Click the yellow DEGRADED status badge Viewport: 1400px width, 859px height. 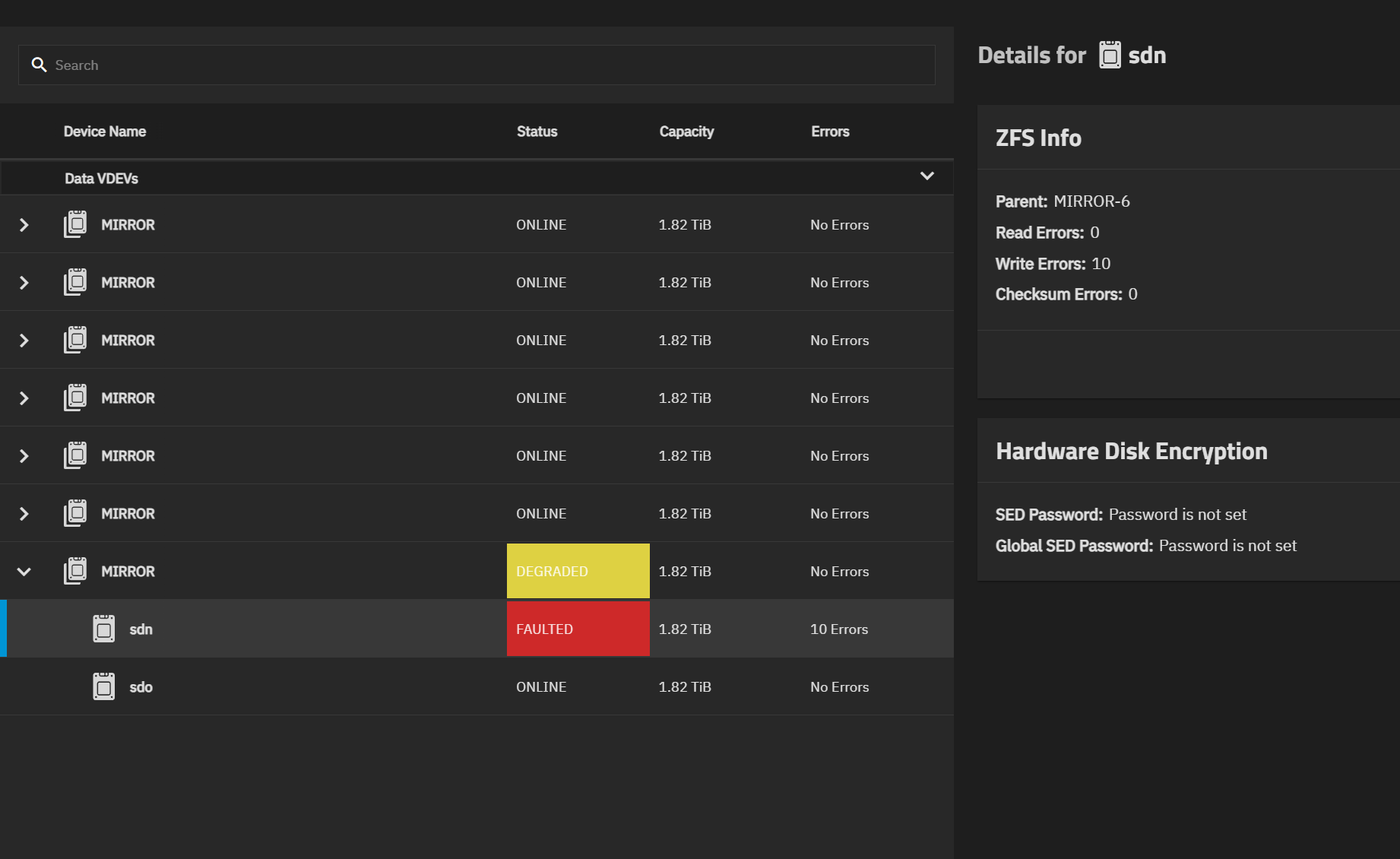(578, 572)
